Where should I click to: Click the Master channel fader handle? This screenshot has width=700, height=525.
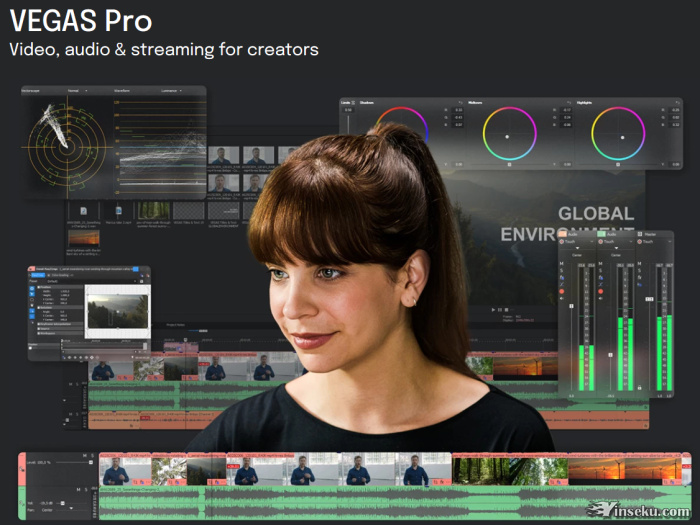click(648, 298)
